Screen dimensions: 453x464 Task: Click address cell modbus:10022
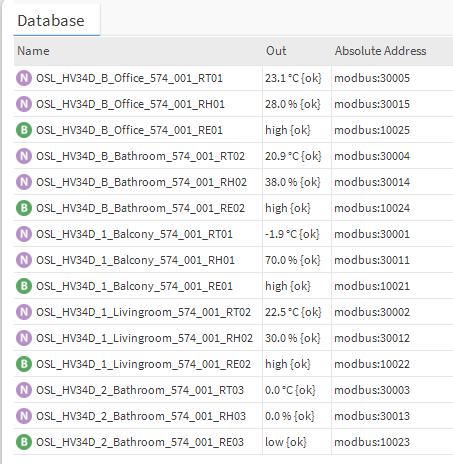pos(372,364)
